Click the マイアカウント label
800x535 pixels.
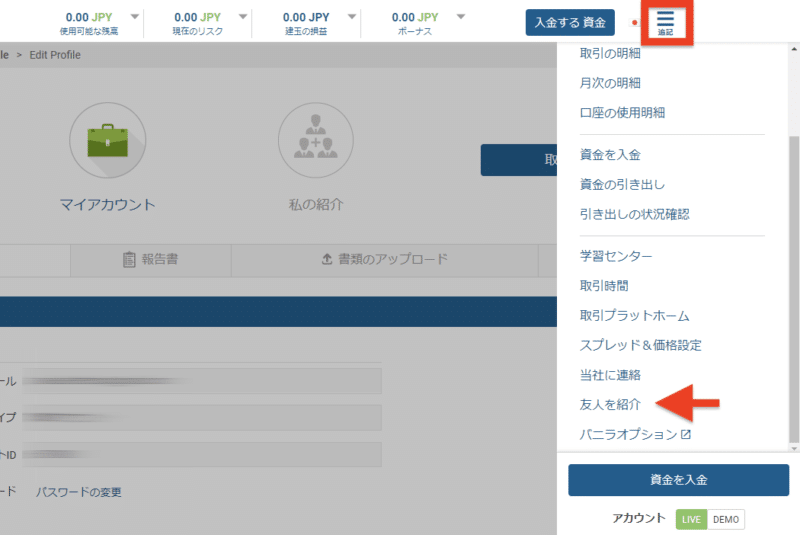108,205
